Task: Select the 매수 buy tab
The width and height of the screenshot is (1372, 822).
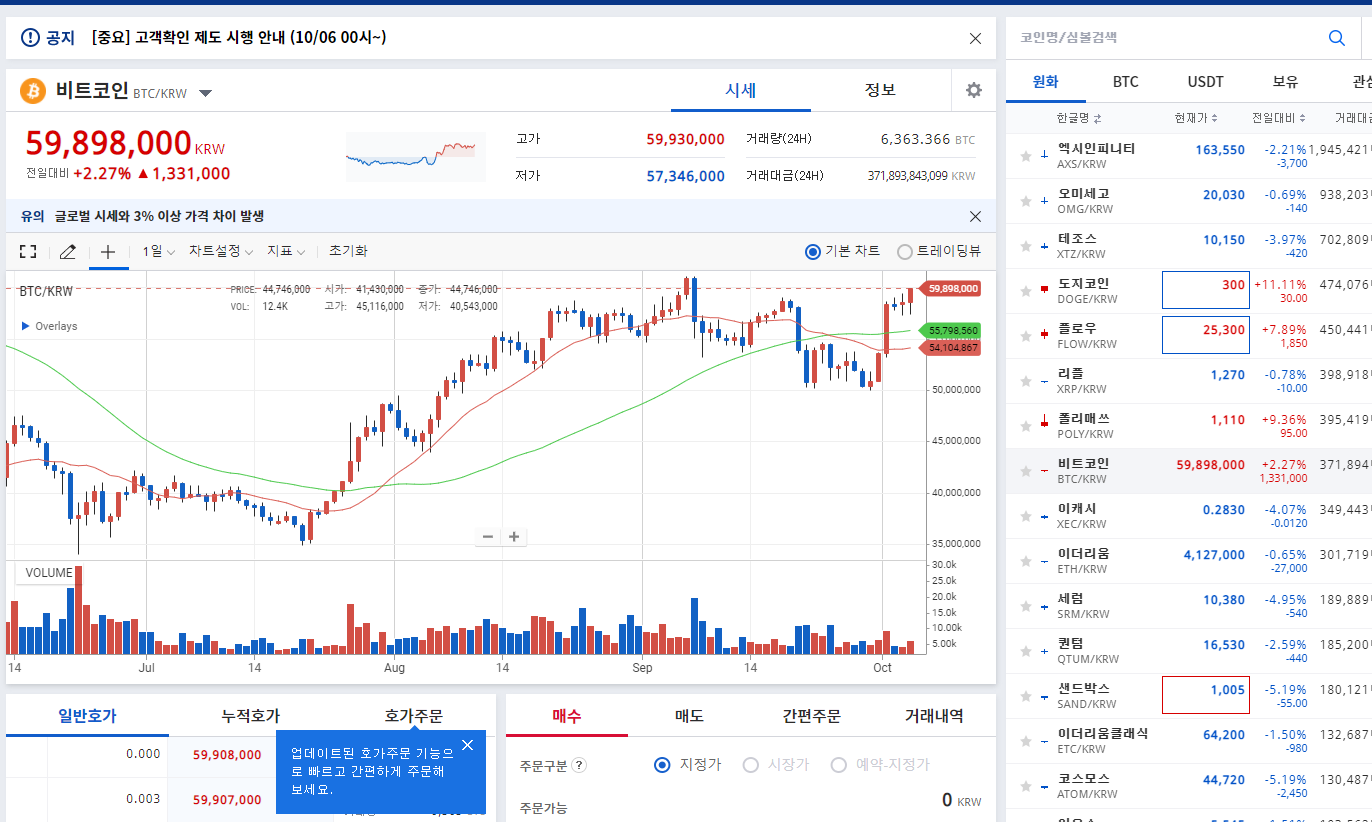Action: [x=567, y=716]
